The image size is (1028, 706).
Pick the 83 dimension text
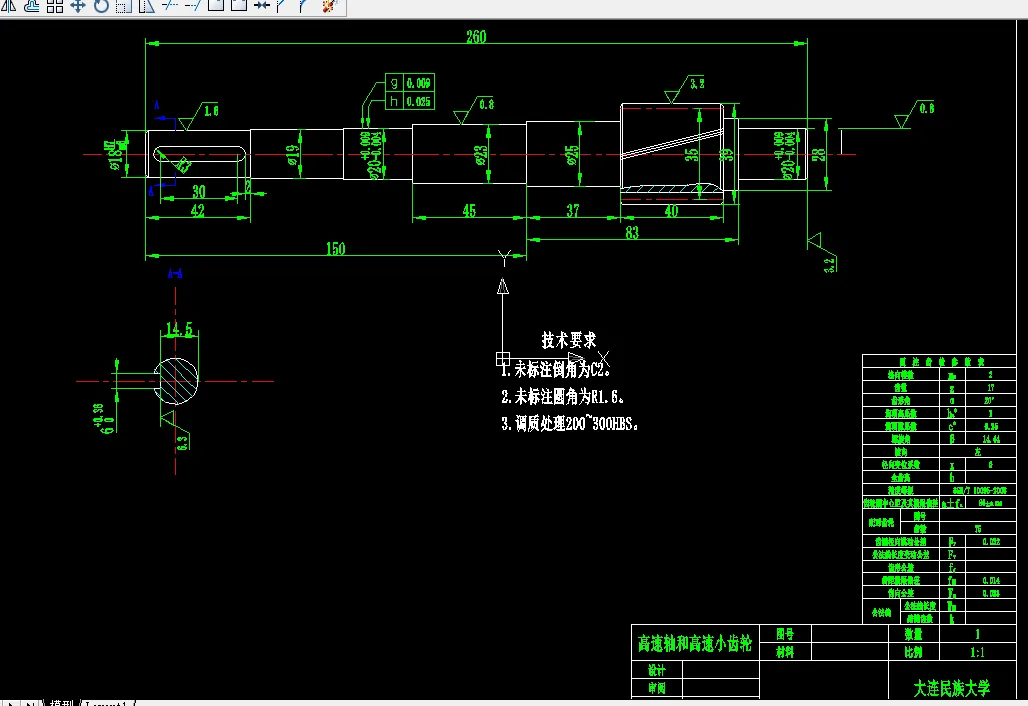click(x=632, y=232)
